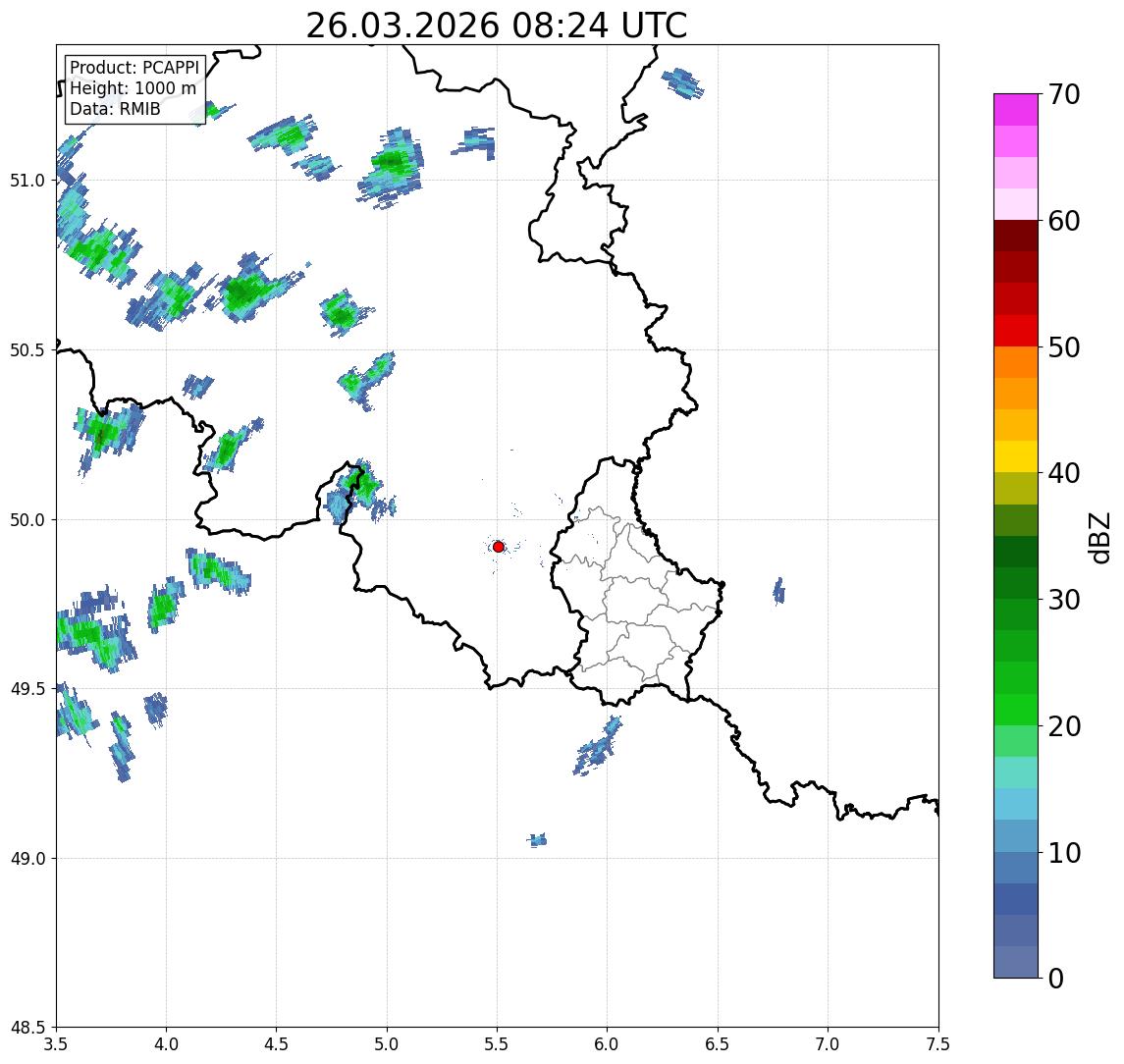Image resolution: width=1124 pixels, height=1064 pixels.
Task: Click the timestamp title 26.03.2026 08:24 UTC
Action: coord(496,26)
